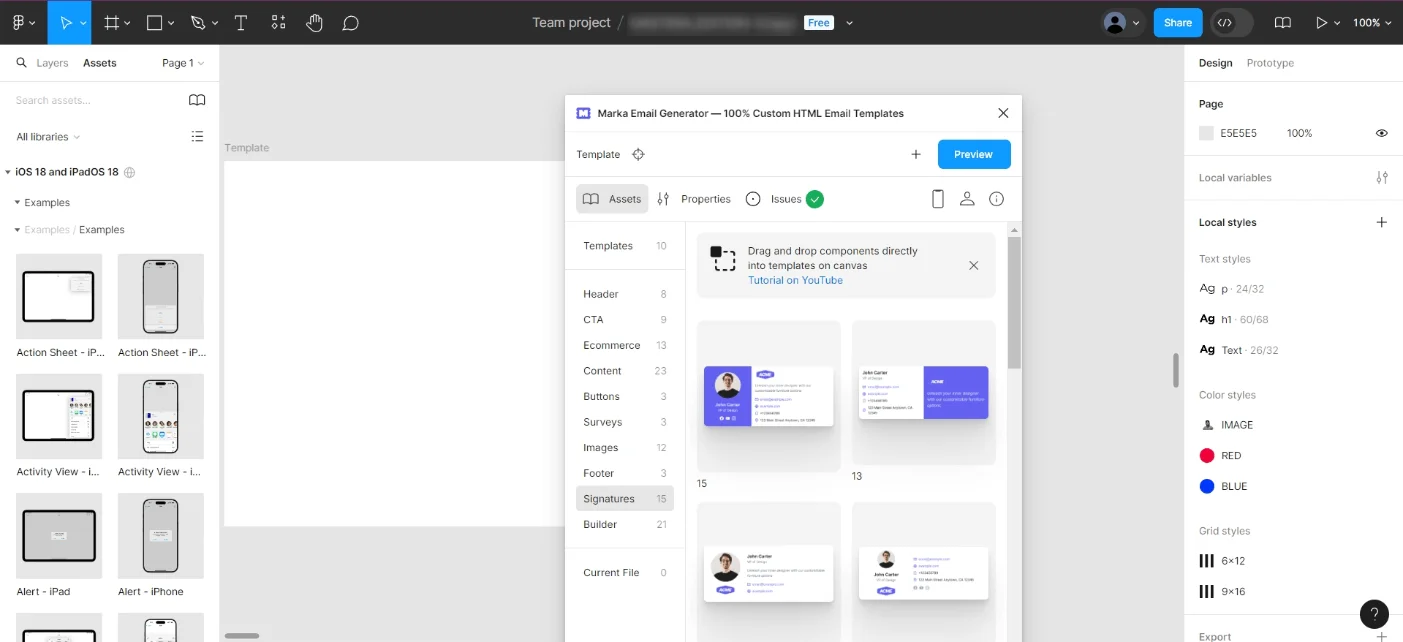The image size is (1403, 642).
Task: Collapse the Examples section
Action: [17, 202]
